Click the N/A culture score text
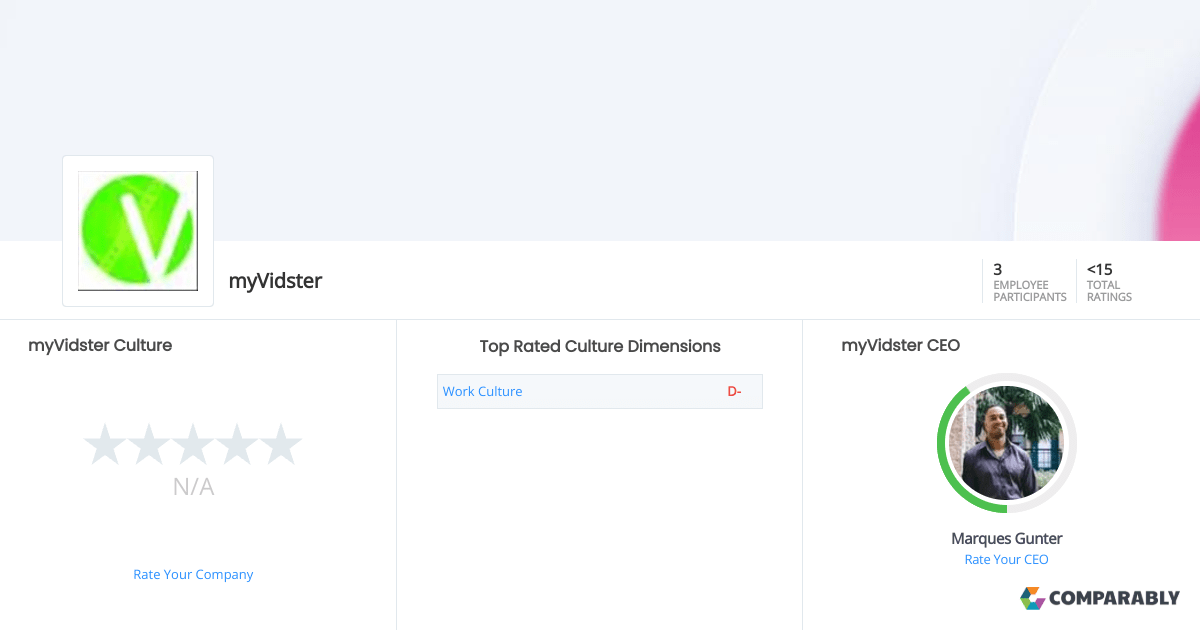The height and width of the screenshot is (630, 1200). click(x=193, y=487)
